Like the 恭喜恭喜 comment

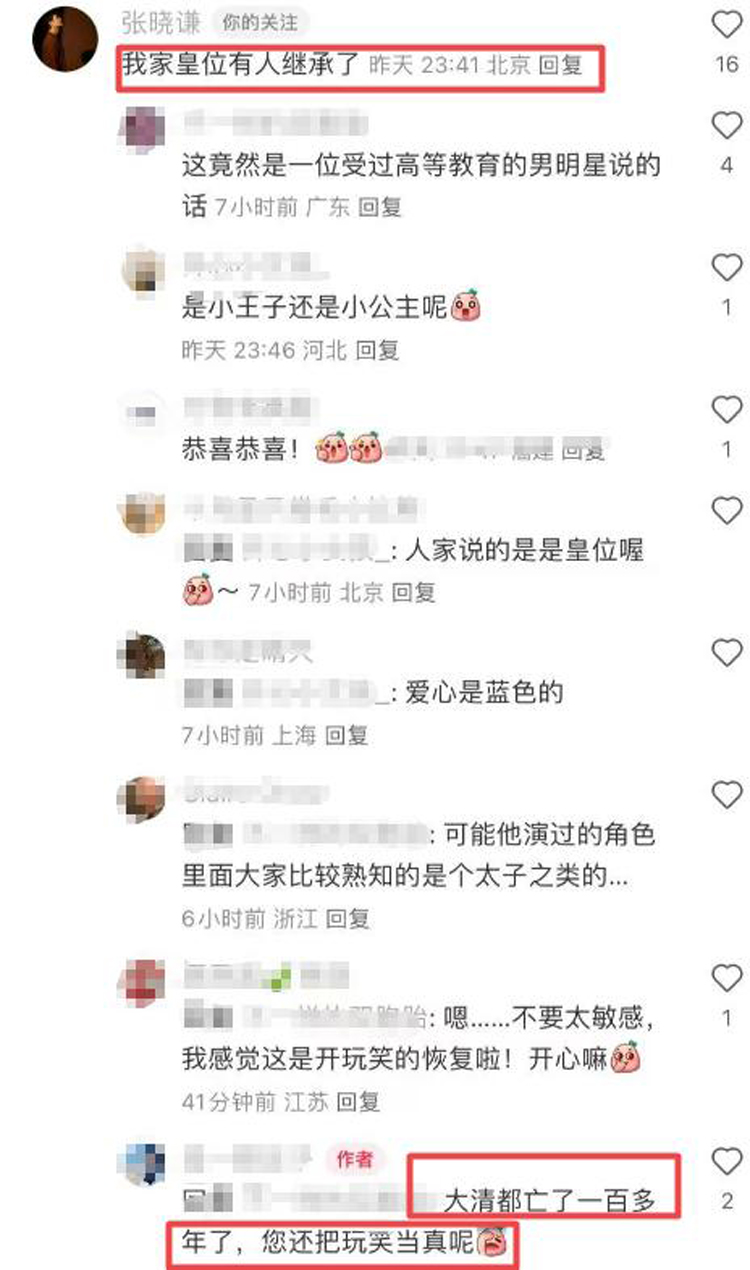(727, 410)
